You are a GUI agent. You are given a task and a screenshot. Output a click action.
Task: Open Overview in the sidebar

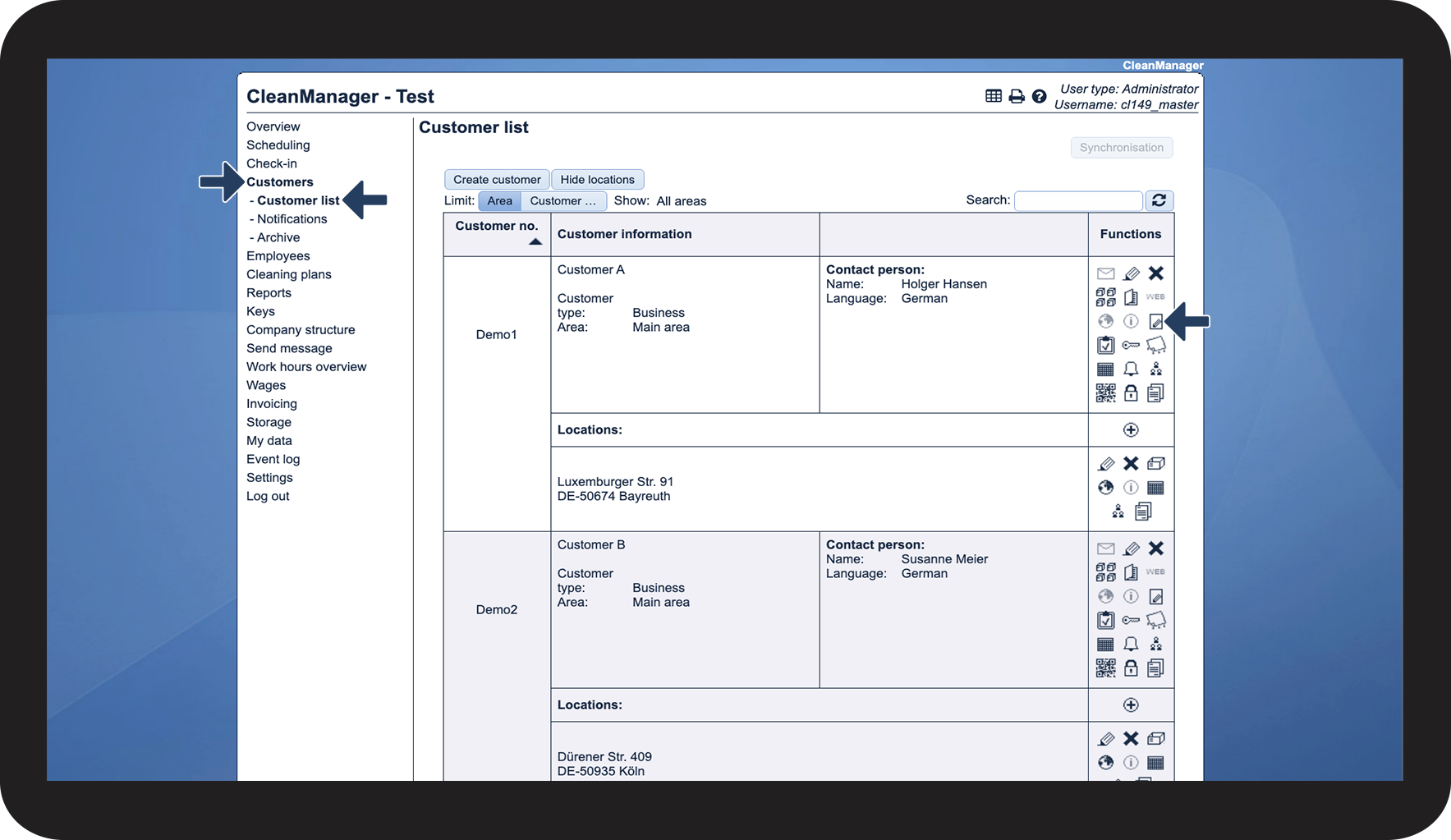(x=273, y=126)
